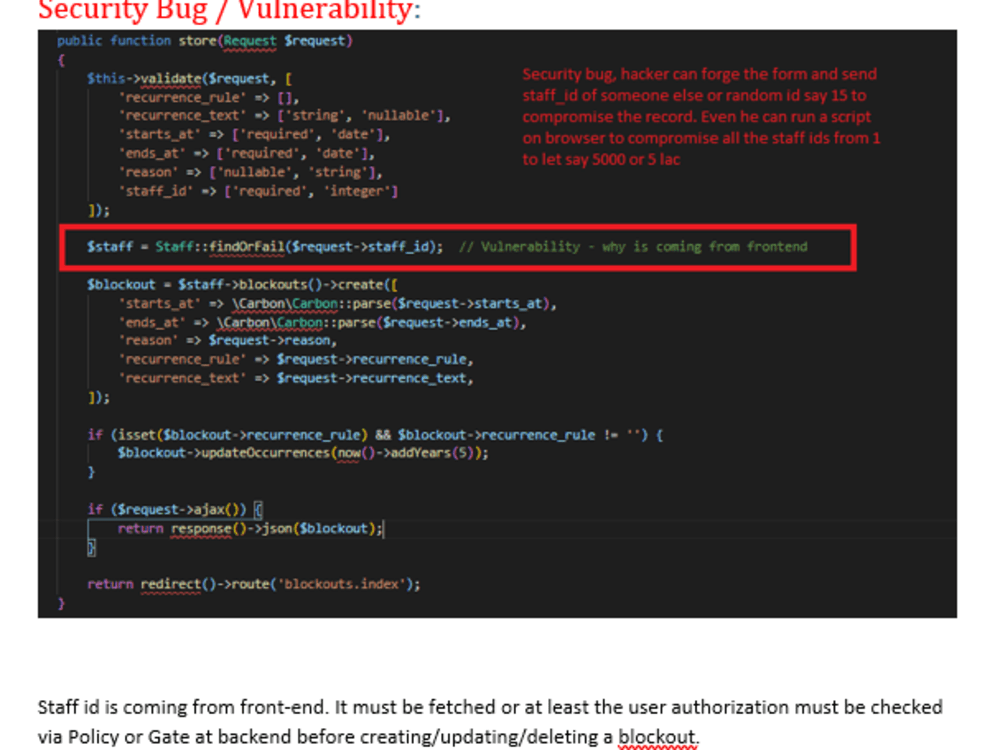
Task: Click the 'if (isset($blockout->recurrence_rule)' line
Action: 375,435
